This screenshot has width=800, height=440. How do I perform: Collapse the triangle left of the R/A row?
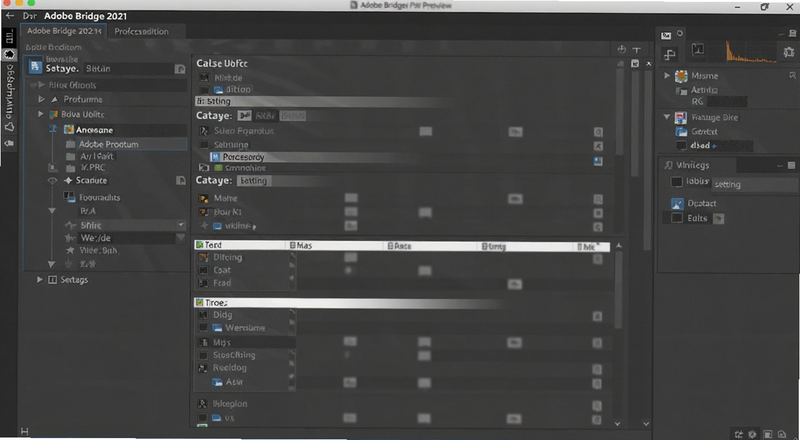pyautogui.click(x=52, y=211)
